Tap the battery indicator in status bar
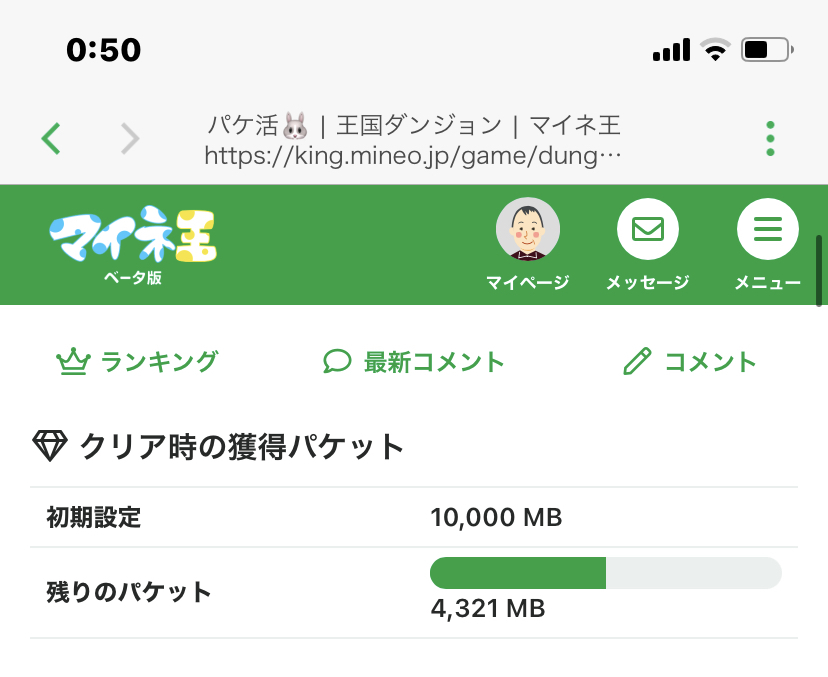Screen dimensions: 828x677 768,50
